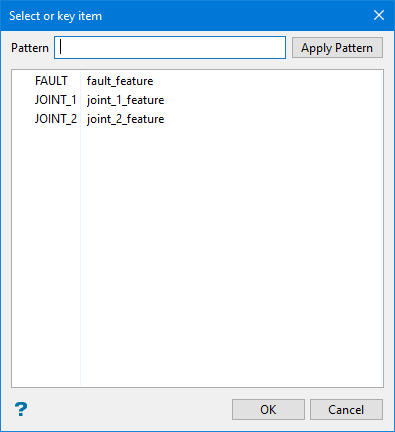Choose the joint_1_feature description
The image size is (395, 432).
(125, 100)
